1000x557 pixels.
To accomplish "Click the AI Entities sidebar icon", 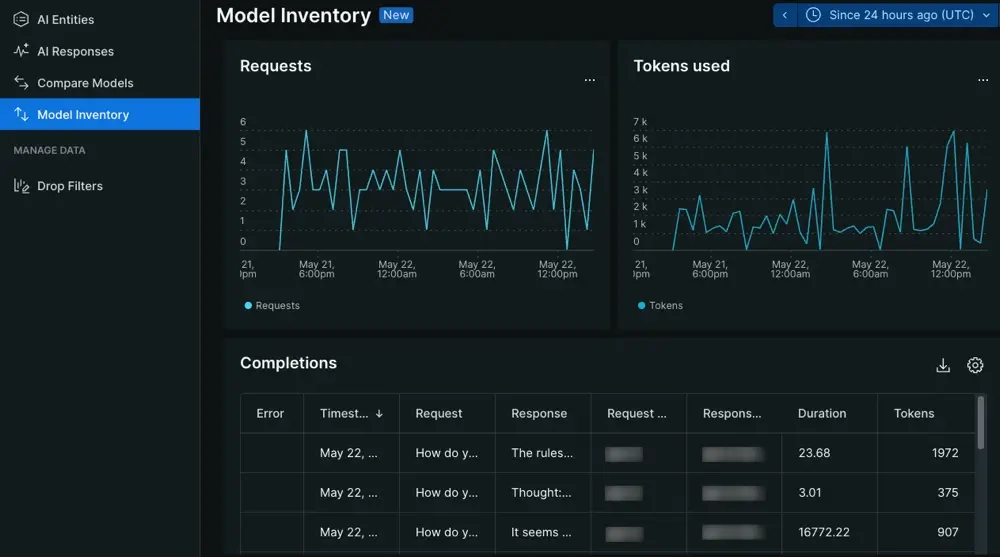I will [21, 20].
